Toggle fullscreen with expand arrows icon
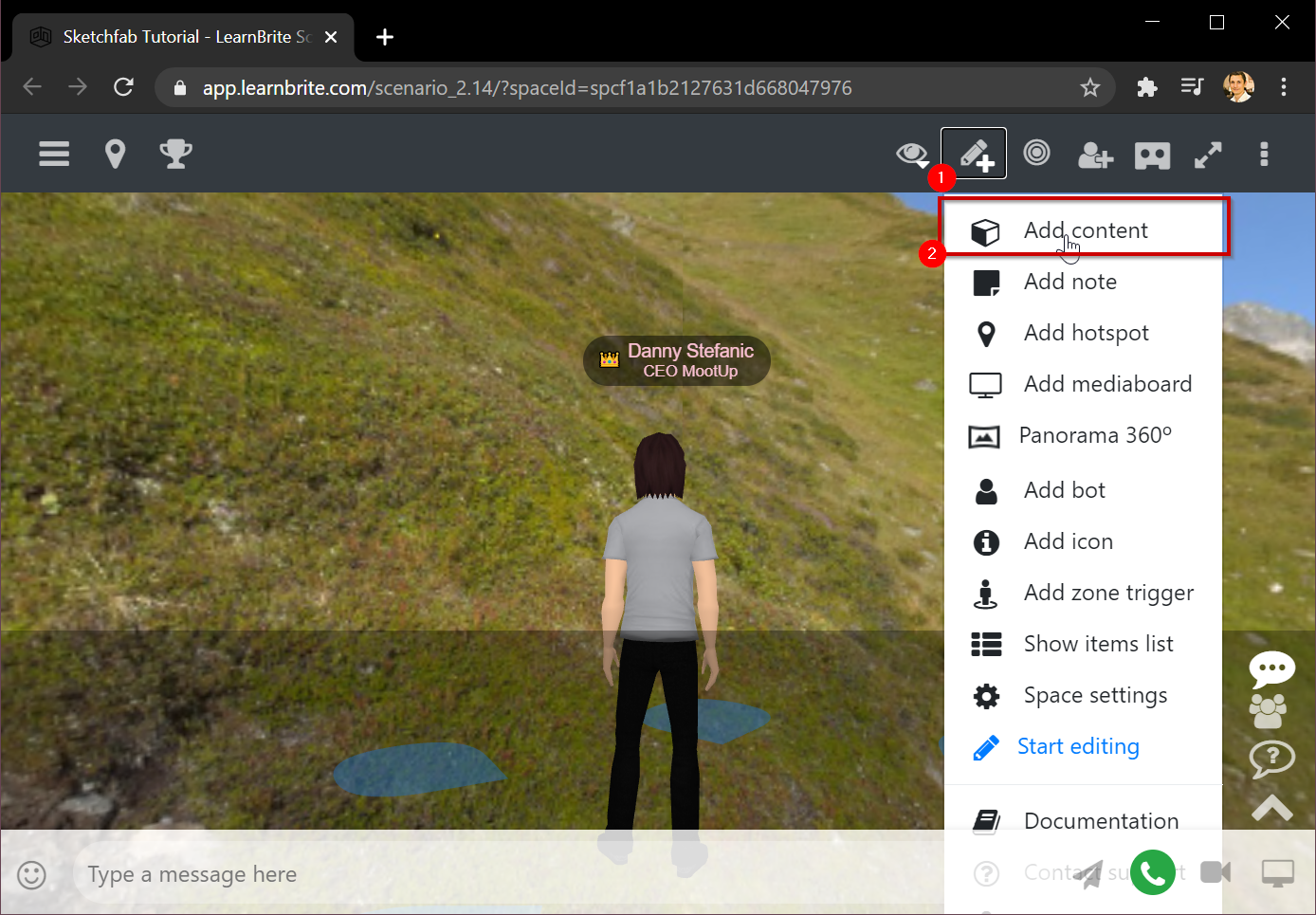 point(1207,155)
